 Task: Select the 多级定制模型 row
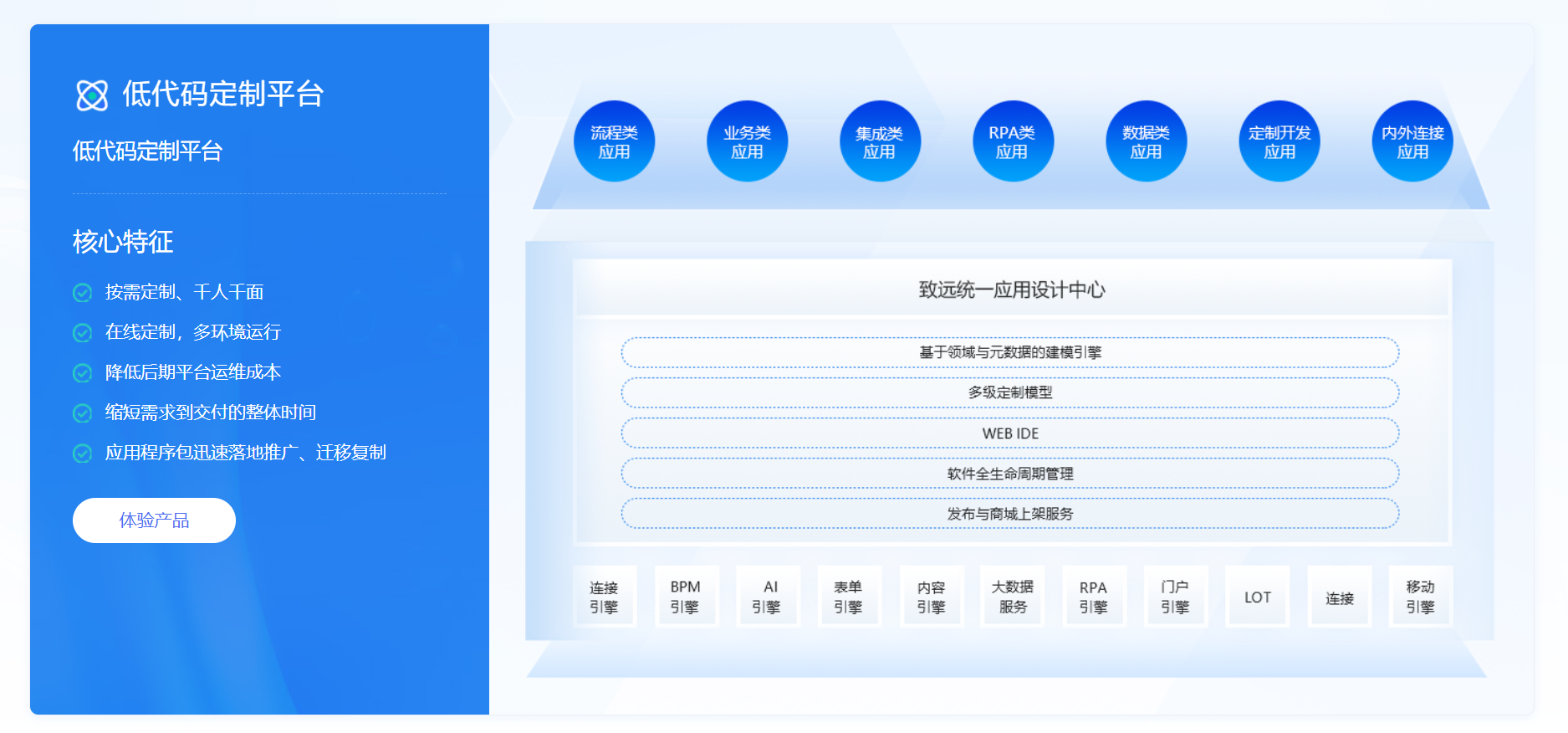pyautogui.click(x=1010, y=392)
